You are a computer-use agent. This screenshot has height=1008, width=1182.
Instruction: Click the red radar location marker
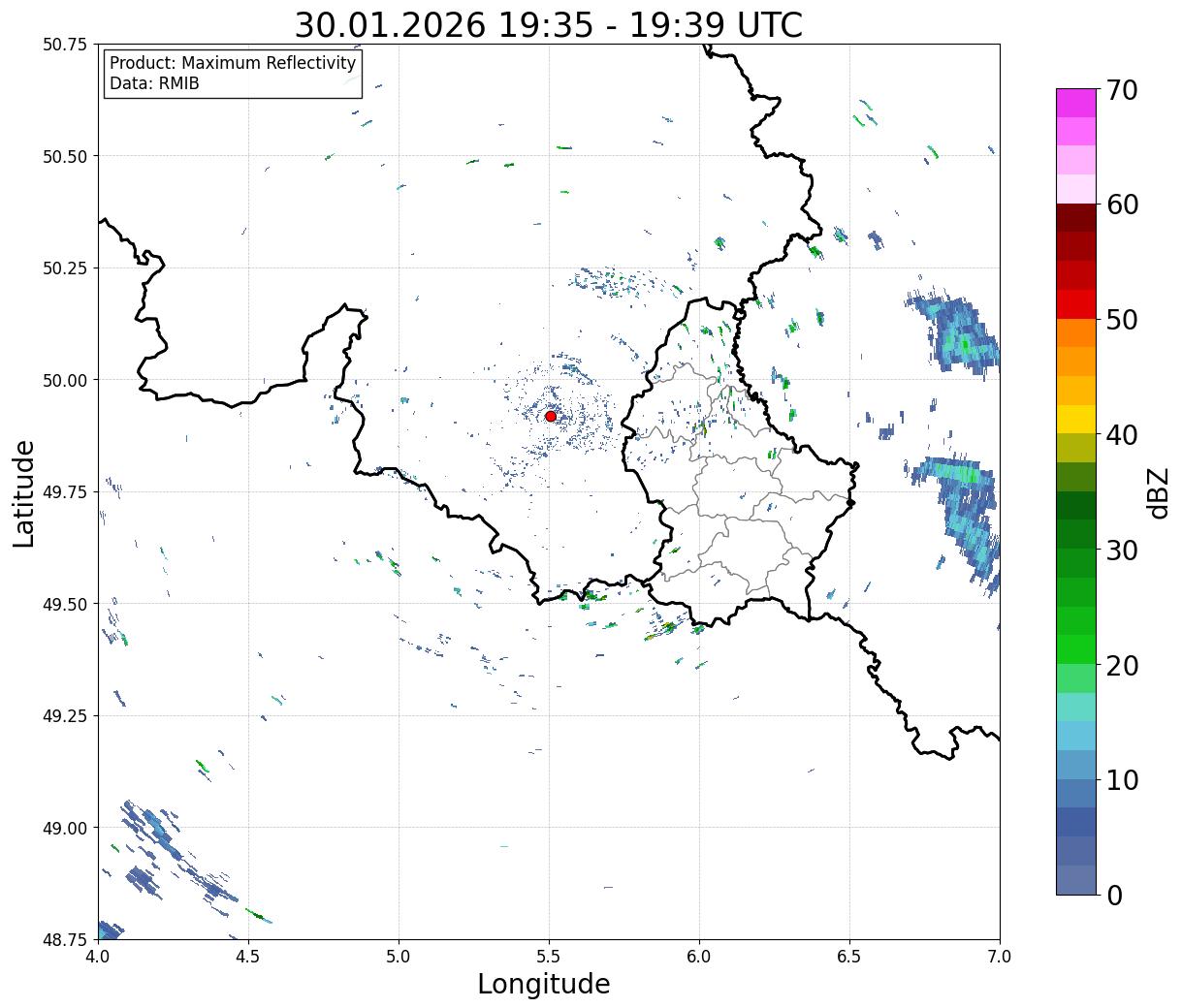pos(551,416)
